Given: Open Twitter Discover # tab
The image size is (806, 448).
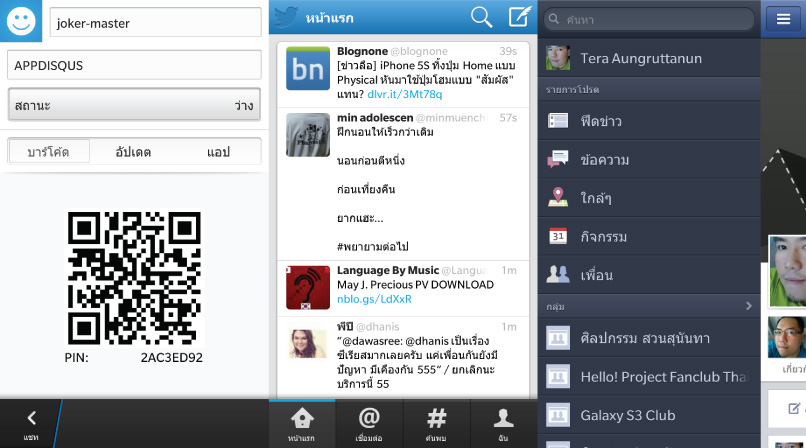Looking at the screenshot, I should coord(436,424).
